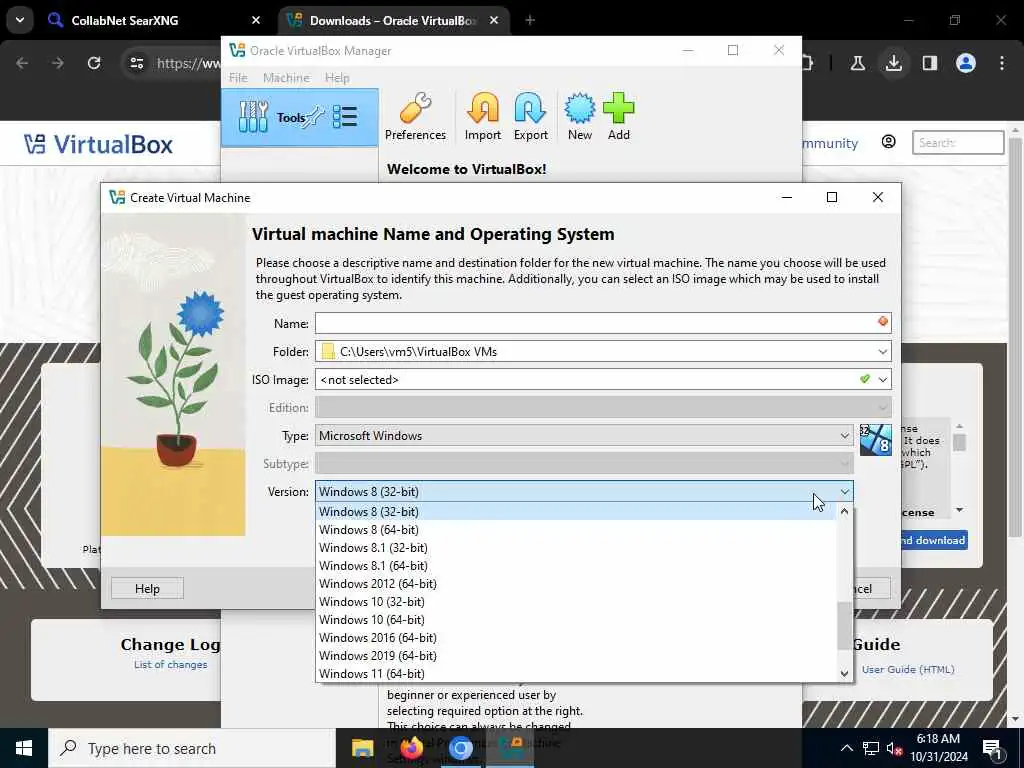Show hidden tray icons chevron
This screenshot has width=1024, height=768.
846,748
